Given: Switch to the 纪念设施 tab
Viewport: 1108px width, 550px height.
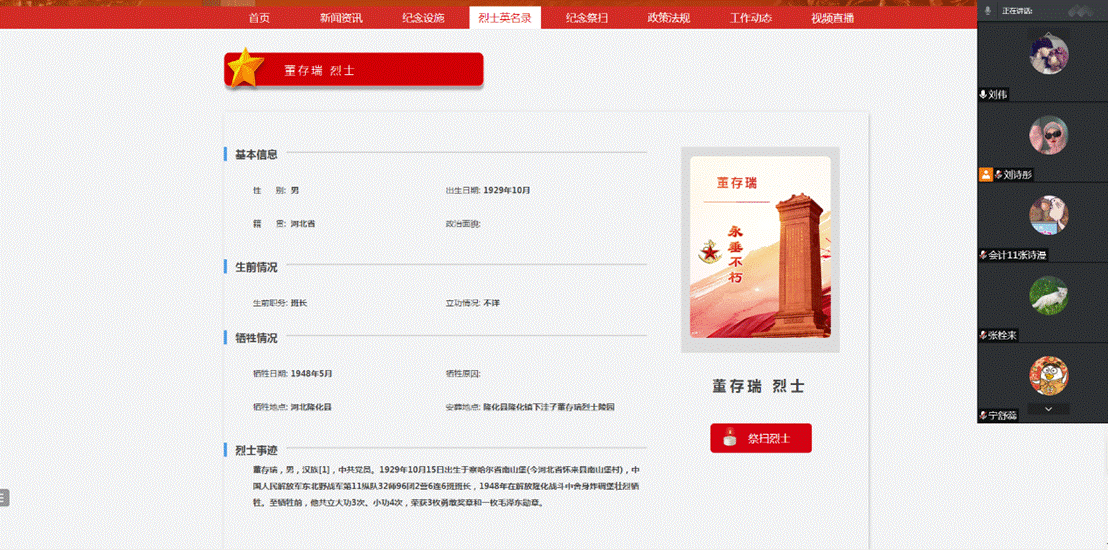Looking at the screenshot, I should click(423, 18).
